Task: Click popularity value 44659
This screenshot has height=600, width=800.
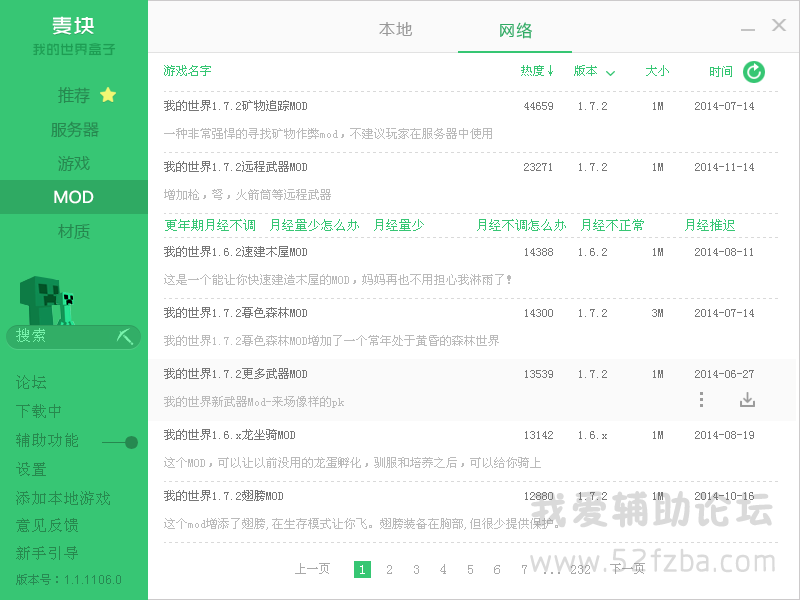Action: [x=538, y=106]
